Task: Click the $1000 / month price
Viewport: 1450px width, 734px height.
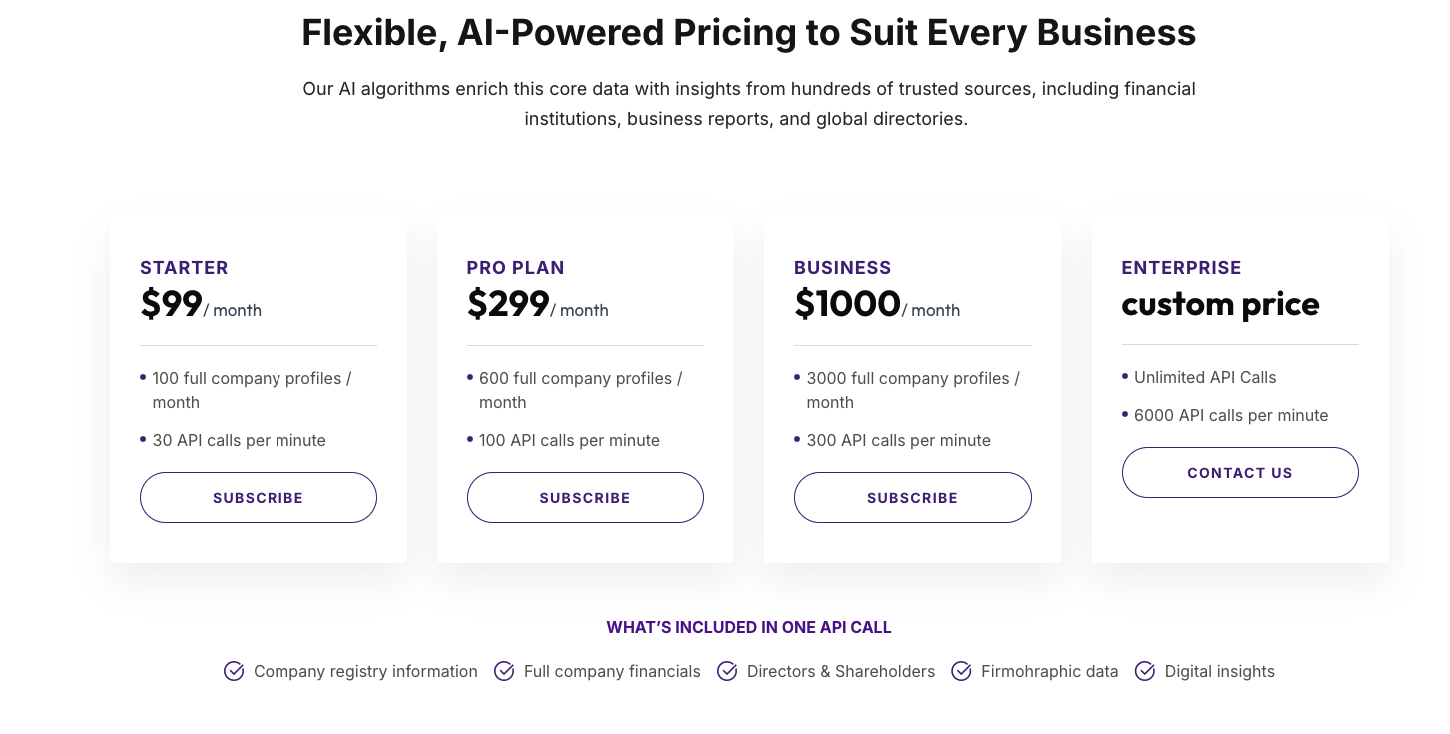Action: point(877,304)
